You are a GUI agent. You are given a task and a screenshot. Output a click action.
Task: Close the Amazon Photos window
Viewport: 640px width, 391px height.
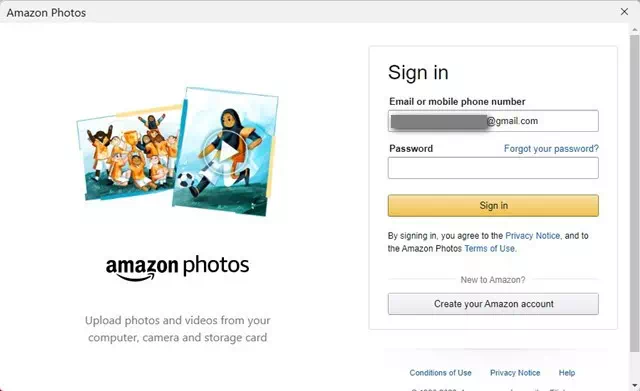624,12
